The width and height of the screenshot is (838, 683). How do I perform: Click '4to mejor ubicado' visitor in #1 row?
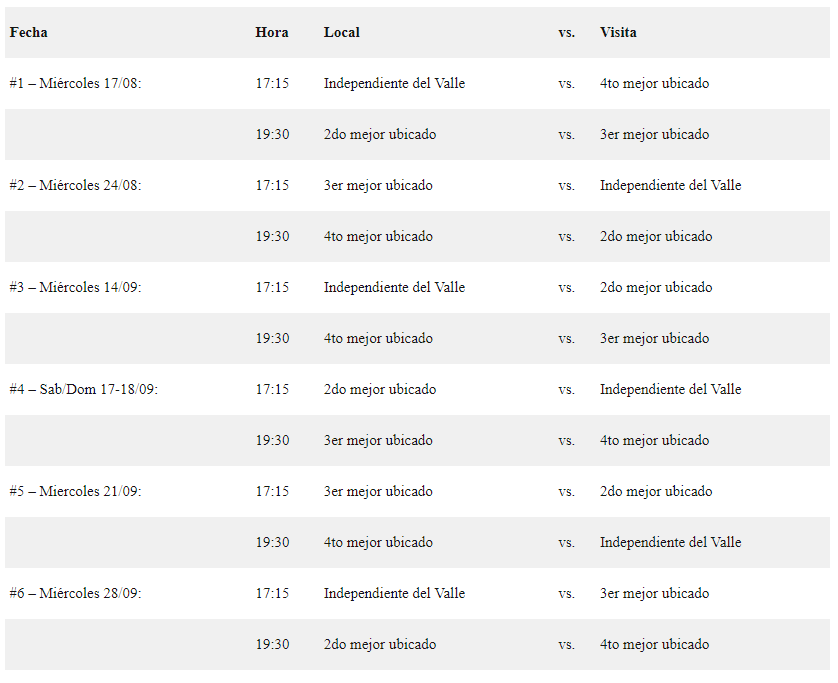click(654, 83)
